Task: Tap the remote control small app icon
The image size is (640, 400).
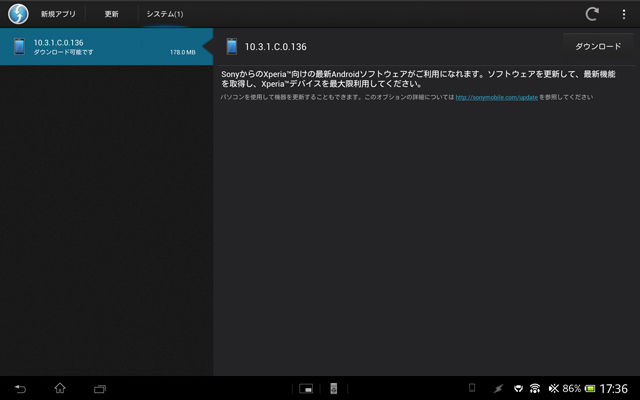Action: coord(333,389)
